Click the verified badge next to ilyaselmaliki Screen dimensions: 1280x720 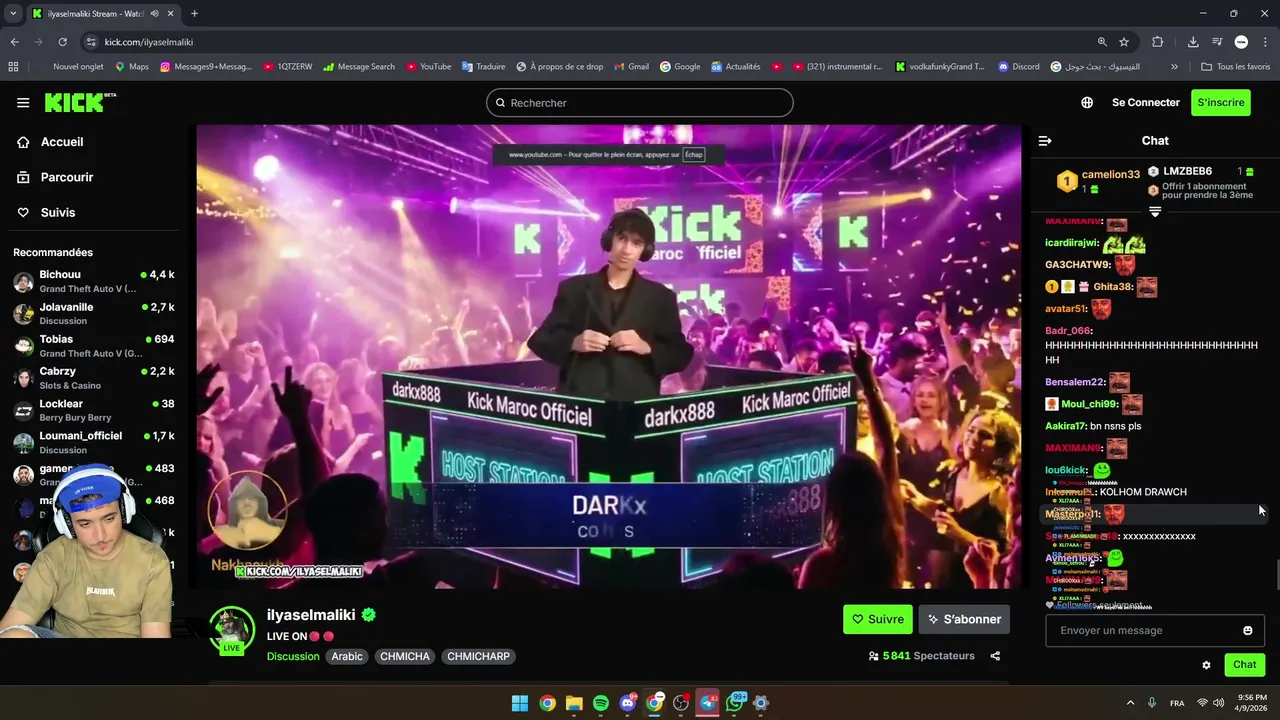pyautogui.click(x=369, y=615)
